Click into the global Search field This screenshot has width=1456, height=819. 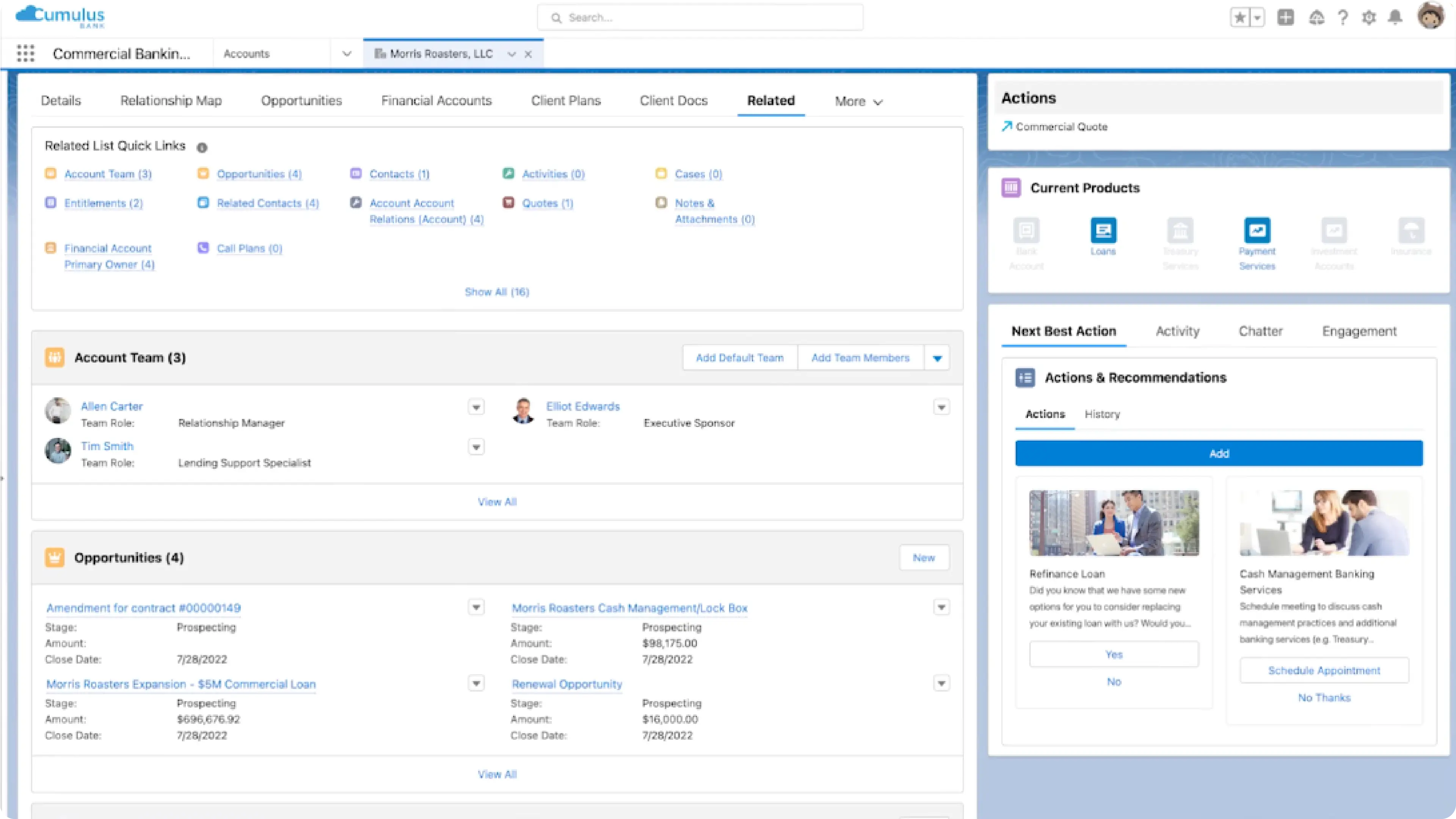tap(700, 17)
